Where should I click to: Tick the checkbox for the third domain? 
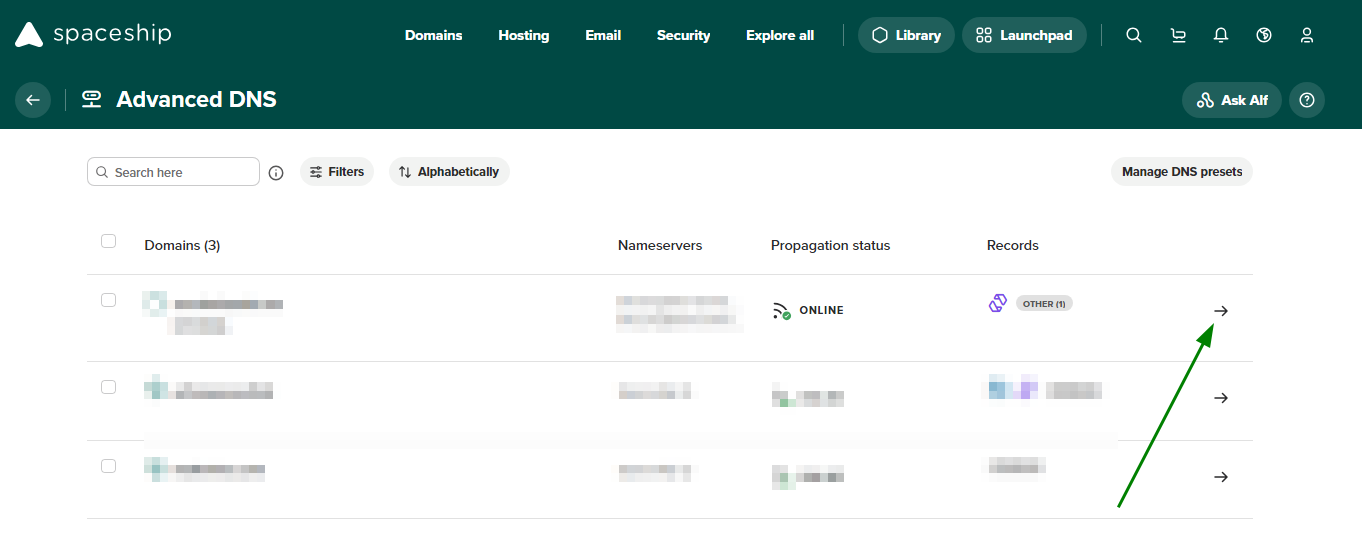coord(109,466)
